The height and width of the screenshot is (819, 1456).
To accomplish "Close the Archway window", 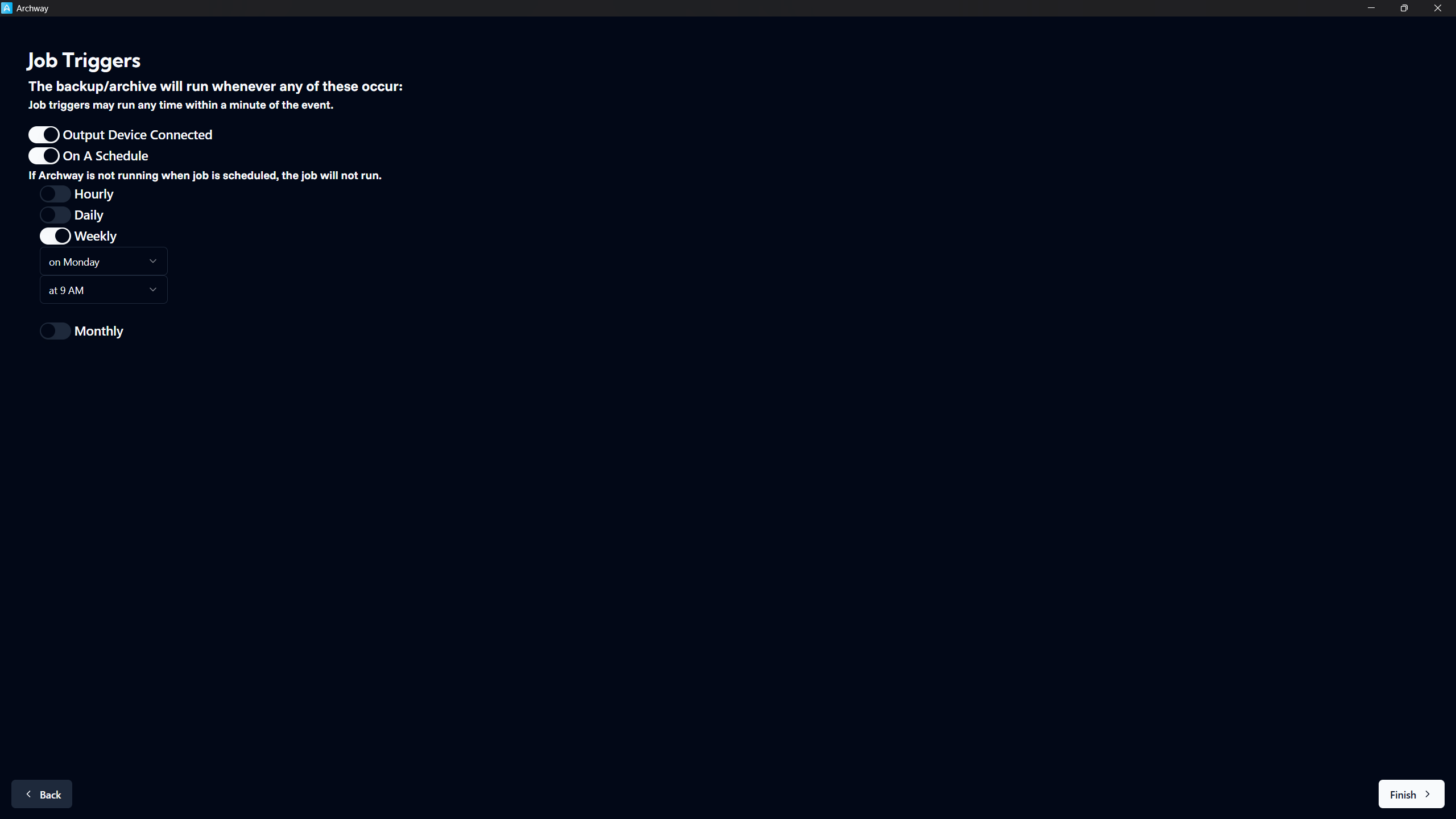I will [1438, 8].
